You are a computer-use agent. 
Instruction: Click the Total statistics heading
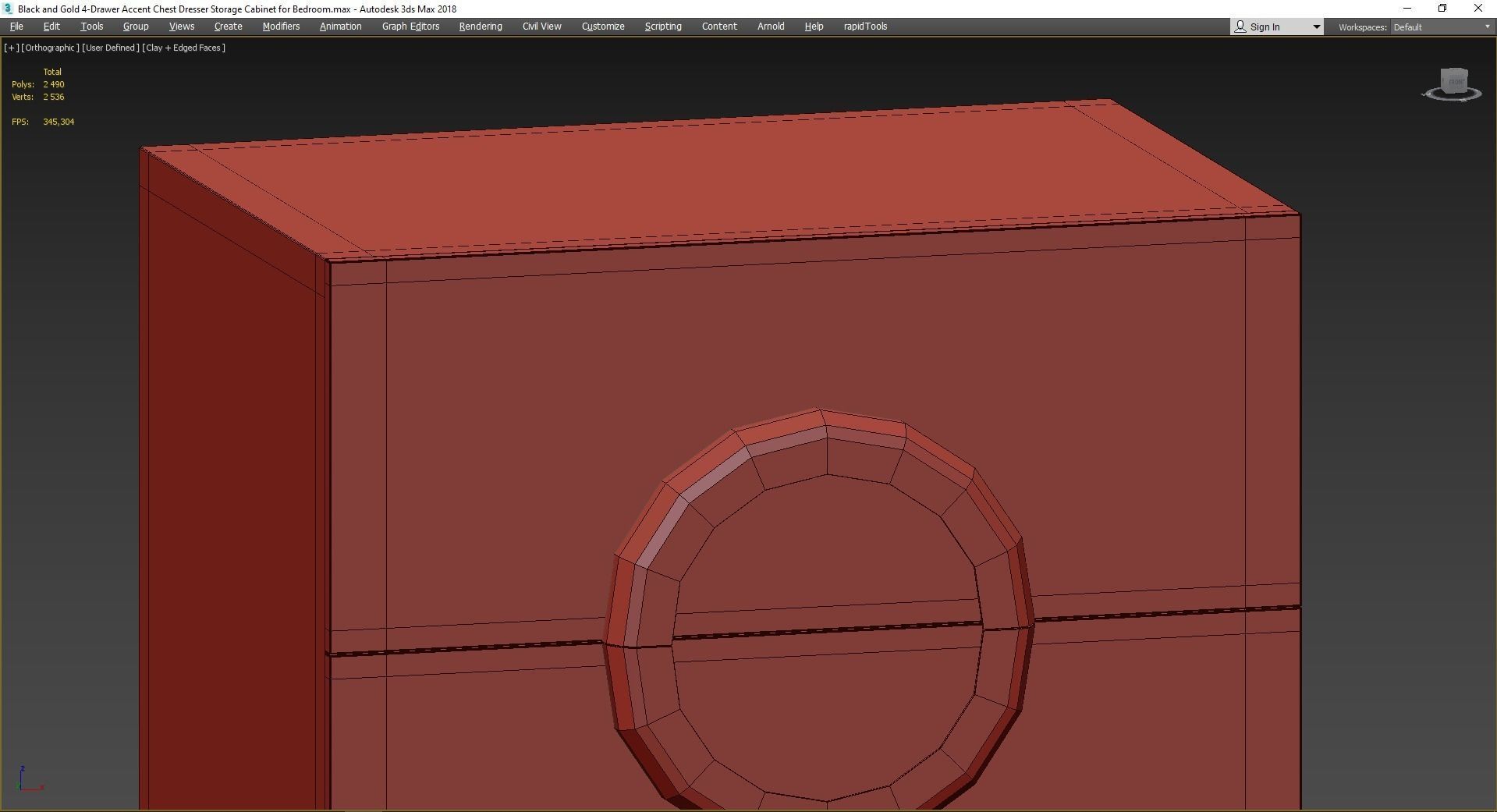52,72
